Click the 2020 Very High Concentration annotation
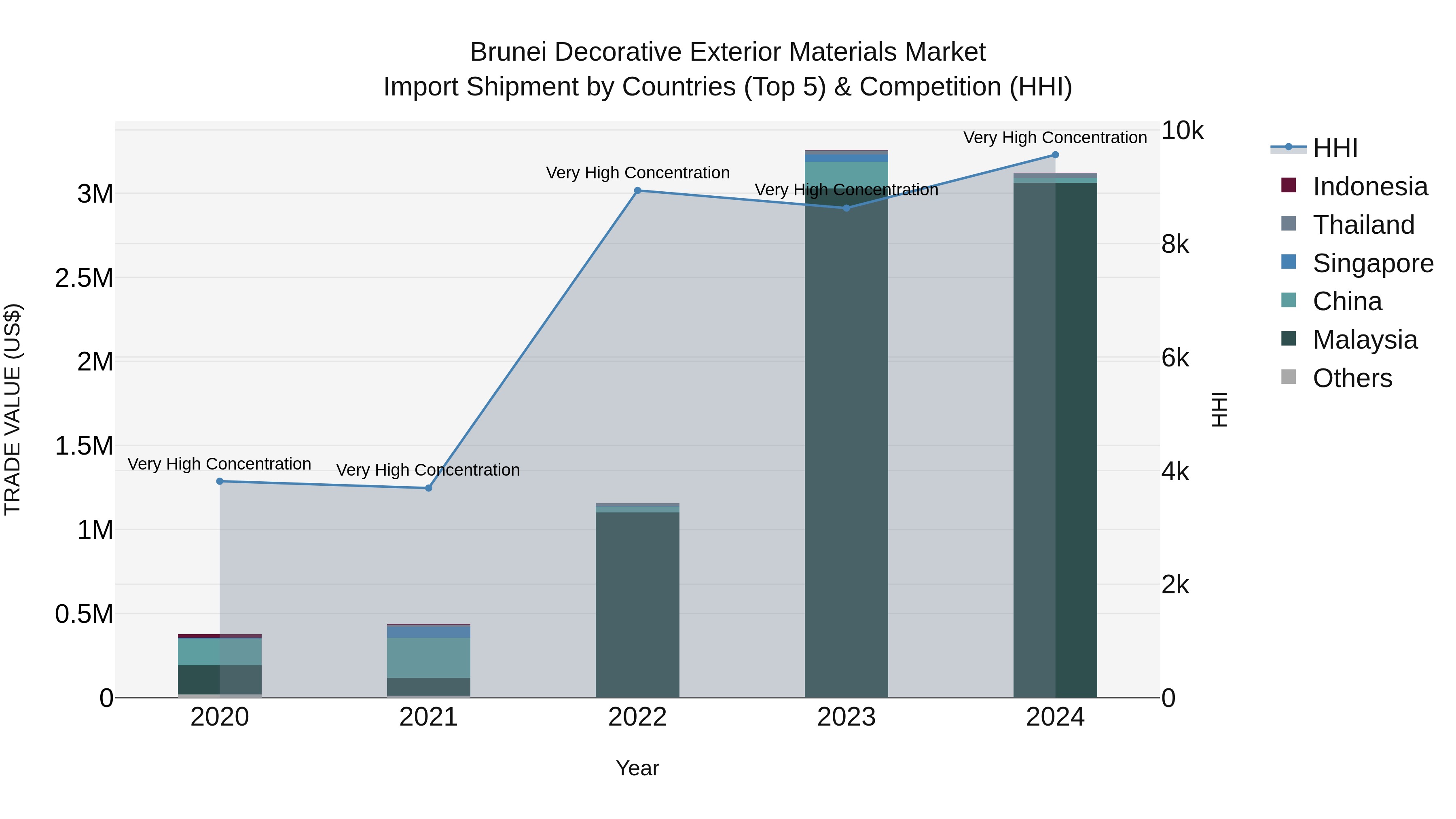The width and height of the screenshot is (1456, 819). coord(219,463)
